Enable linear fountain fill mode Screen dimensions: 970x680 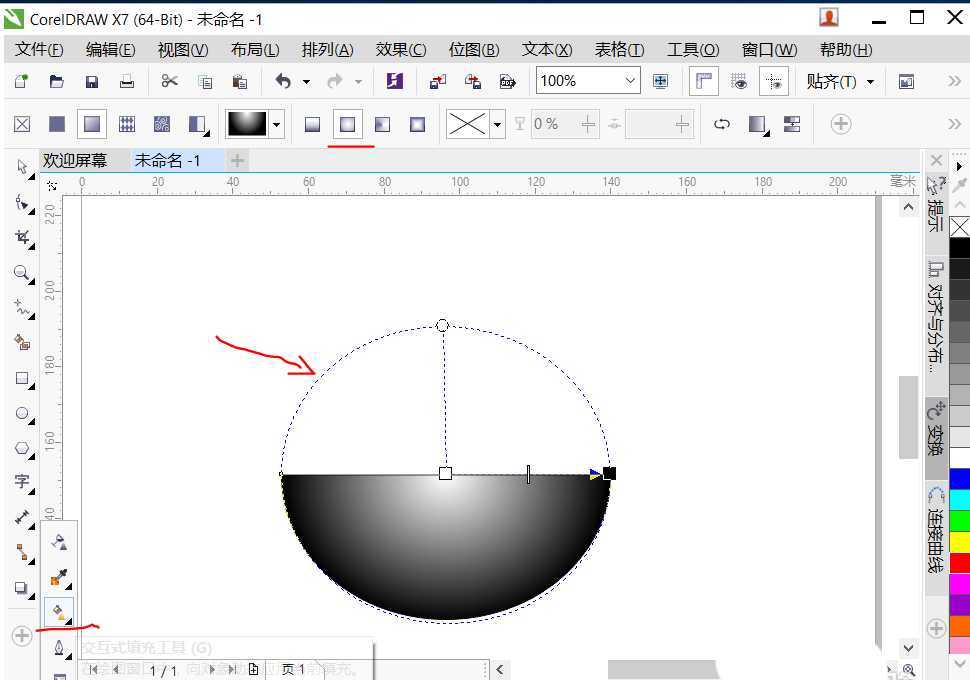coord(311,123)
